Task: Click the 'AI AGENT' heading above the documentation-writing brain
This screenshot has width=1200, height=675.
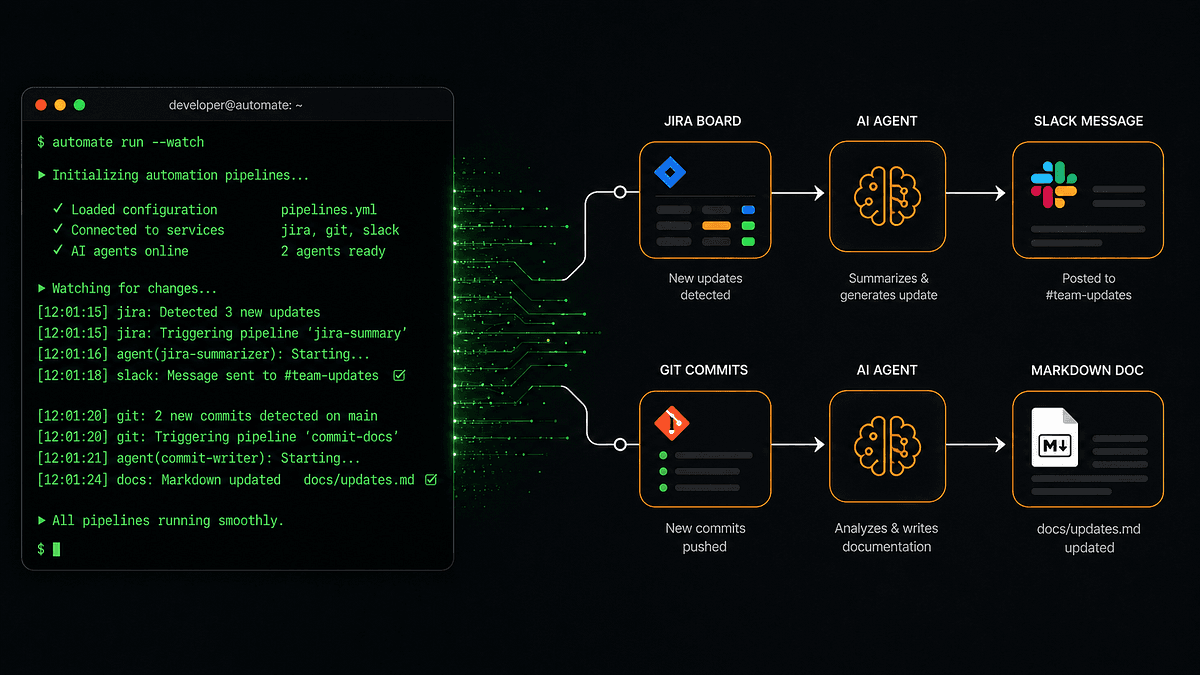Action: click(x=887, y=370)
